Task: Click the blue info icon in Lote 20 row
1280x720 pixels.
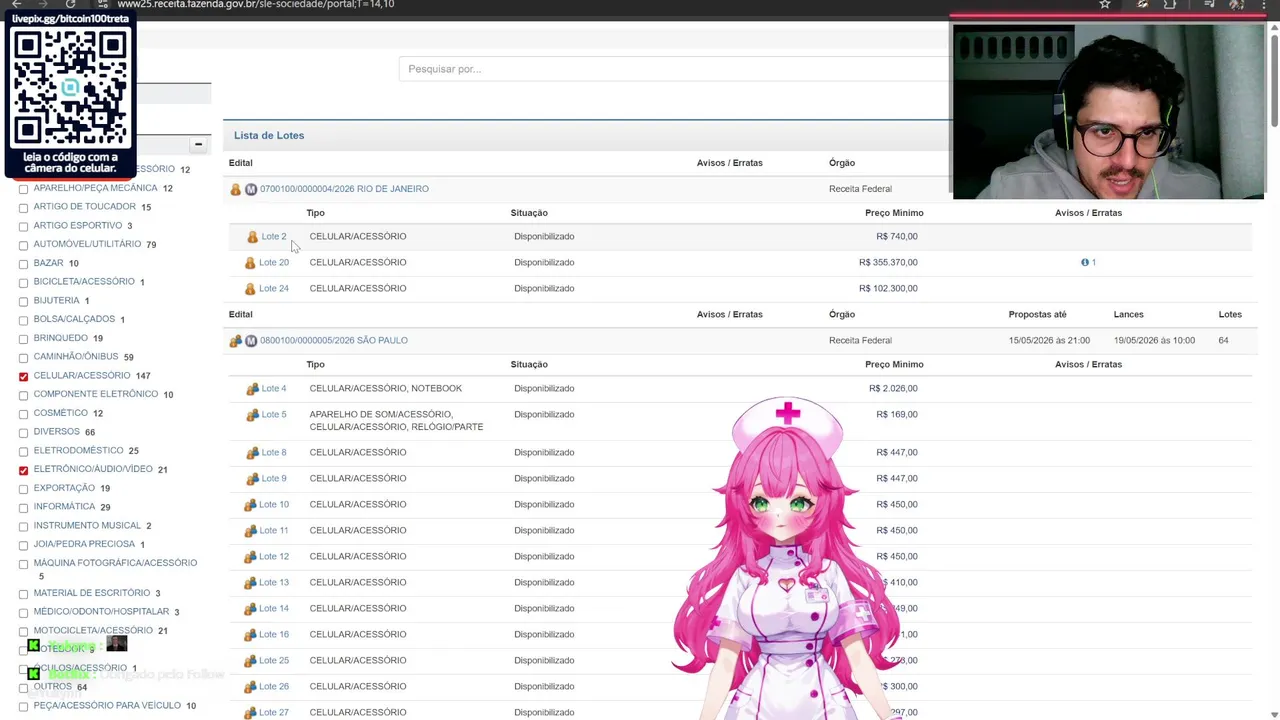Action: (1085, 262)
